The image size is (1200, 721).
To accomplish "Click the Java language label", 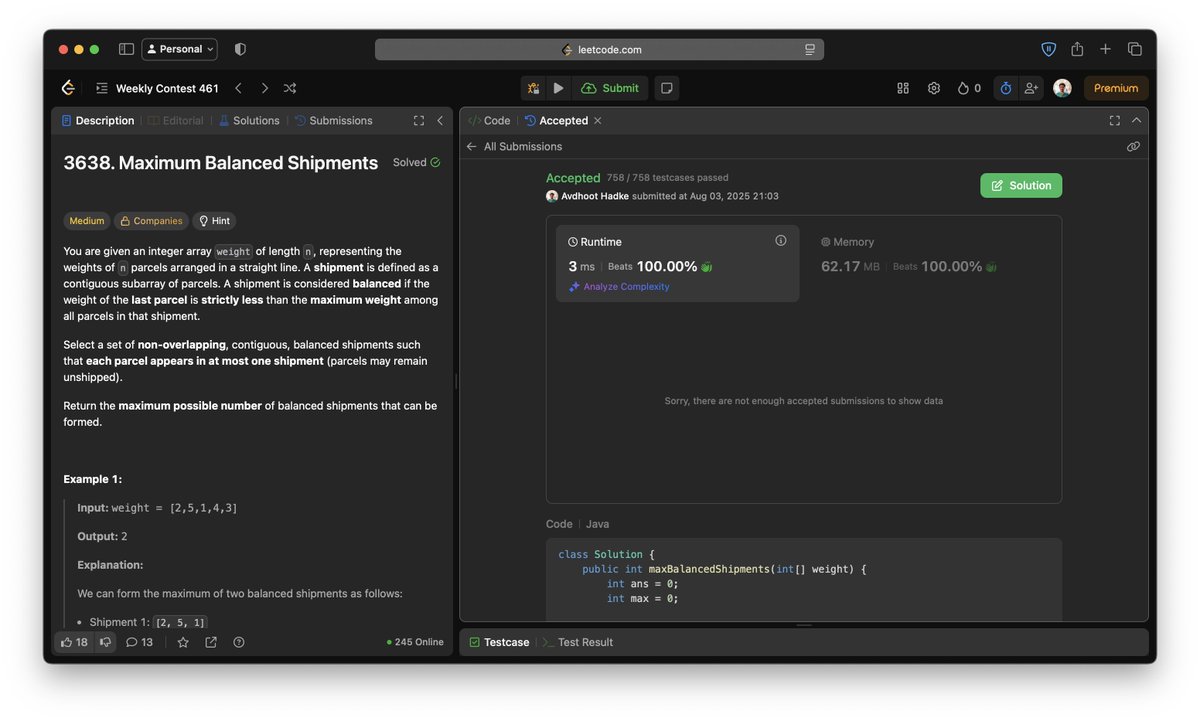I will tap(597, 524).
